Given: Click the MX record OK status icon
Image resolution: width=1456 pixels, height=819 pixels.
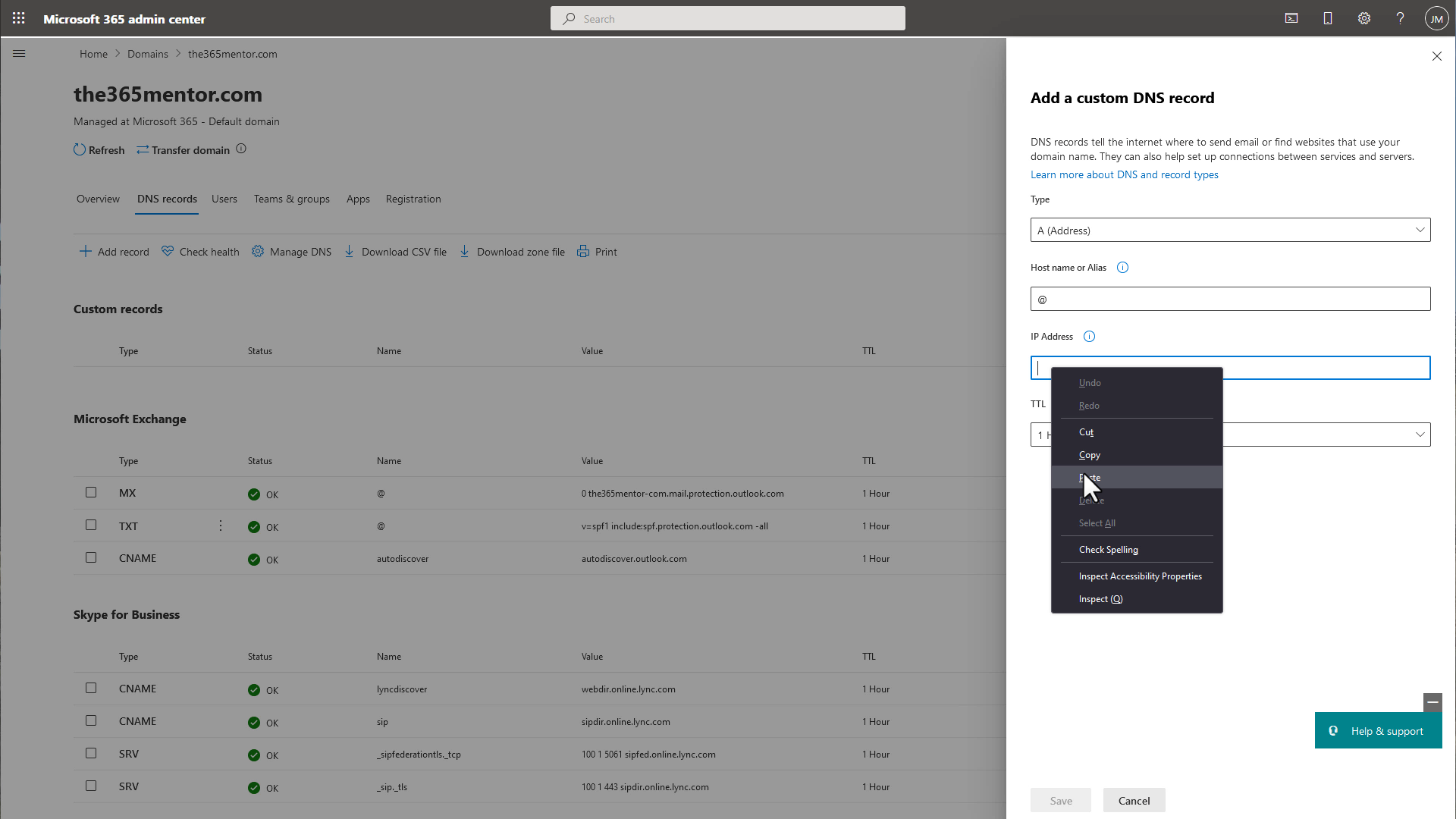Looking at the screenshot, I should coord(254,494).
